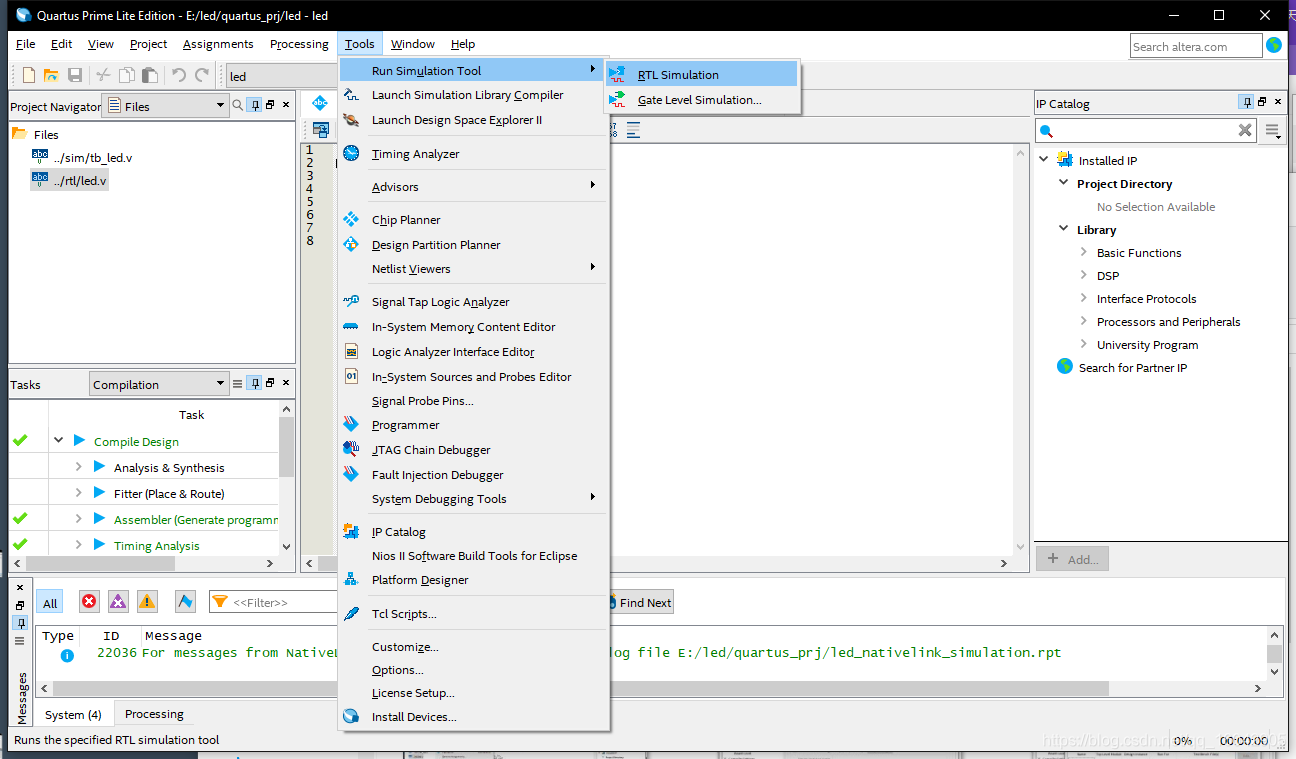The height and width of the screenshot is (759, 1296).
Task: Collapse the Installed IP tree node
Action: (1044, 160)
